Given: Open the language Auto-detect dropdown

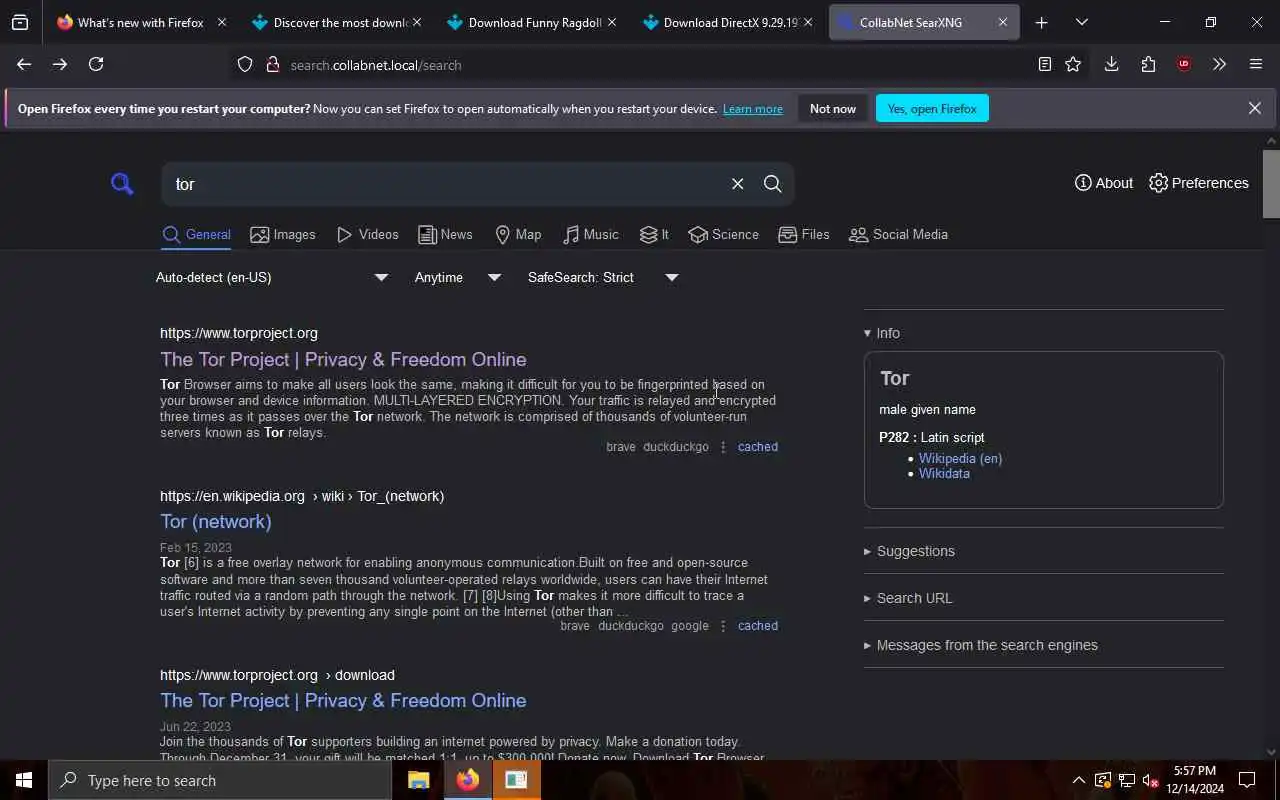Looking at the screenshot, I should click(272, 277).
